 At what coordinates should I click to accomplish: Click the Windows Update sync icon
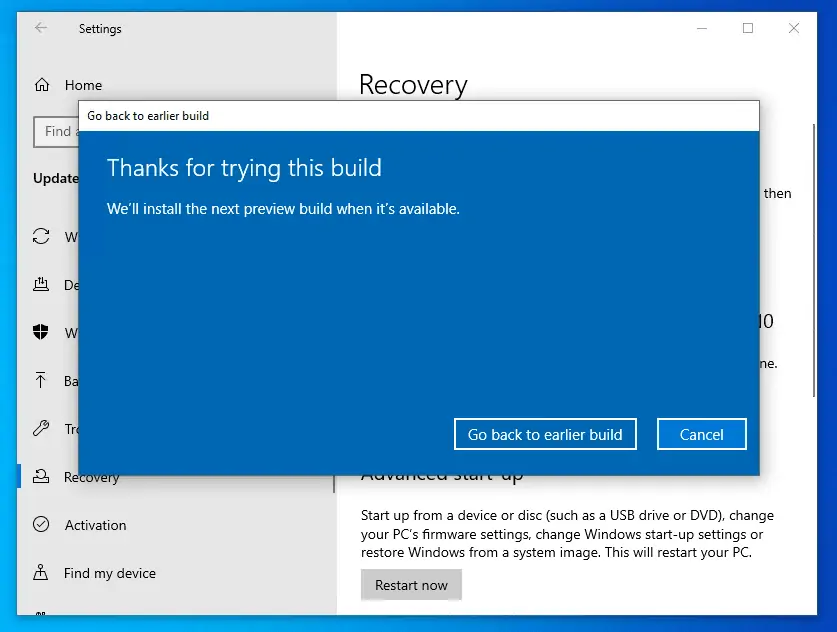[x=40, y=237]
